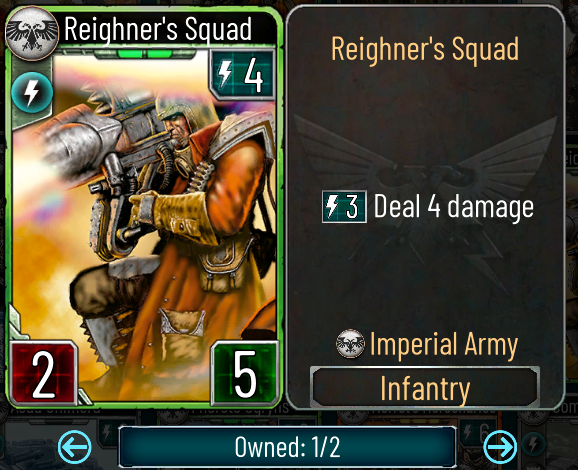Click the card title bar Reighner's Squad
This screenshot has width=578, height=470.
pos(158,29)
